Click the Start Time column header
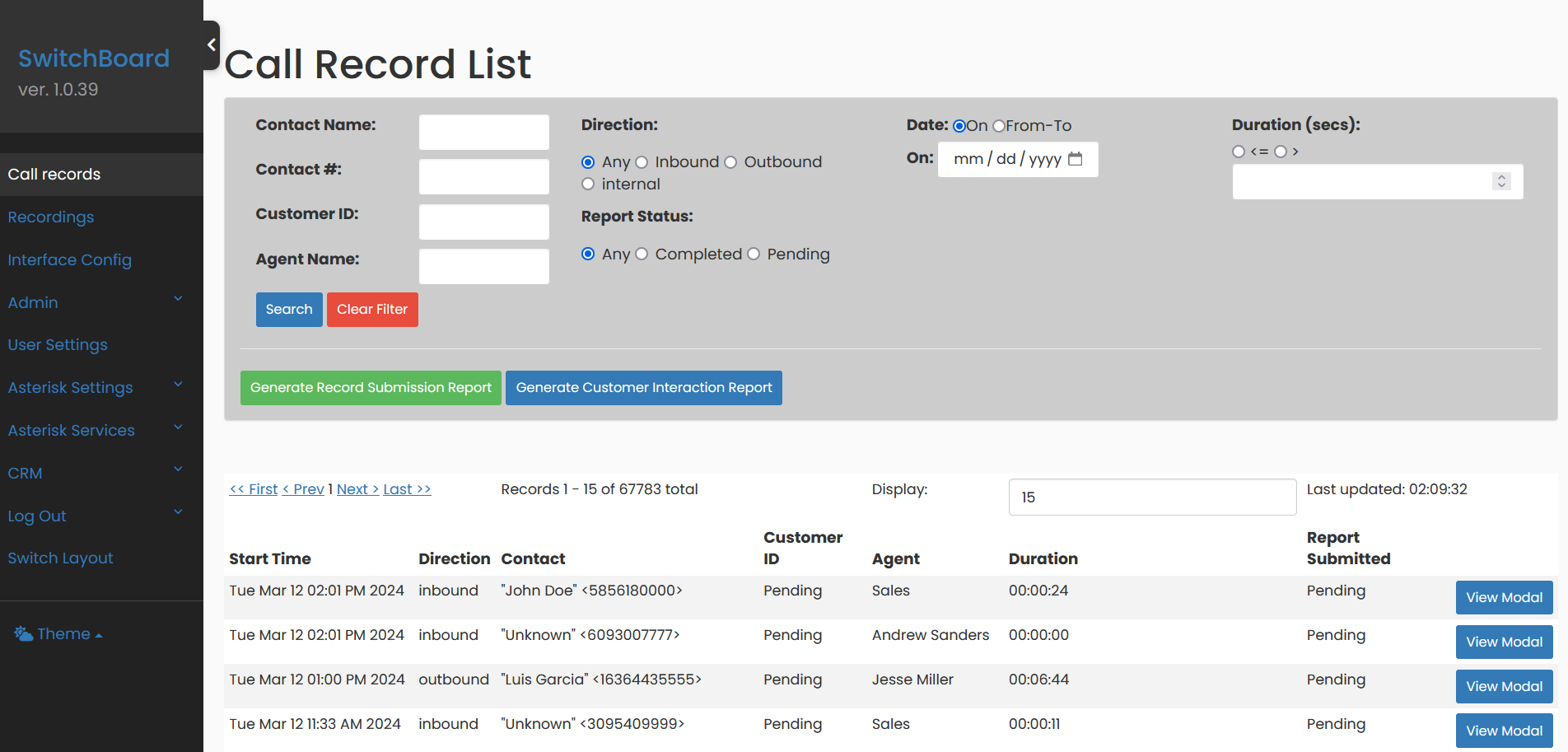The width and height of the screenshot is (1568, 752). click(x=270, y=559)
